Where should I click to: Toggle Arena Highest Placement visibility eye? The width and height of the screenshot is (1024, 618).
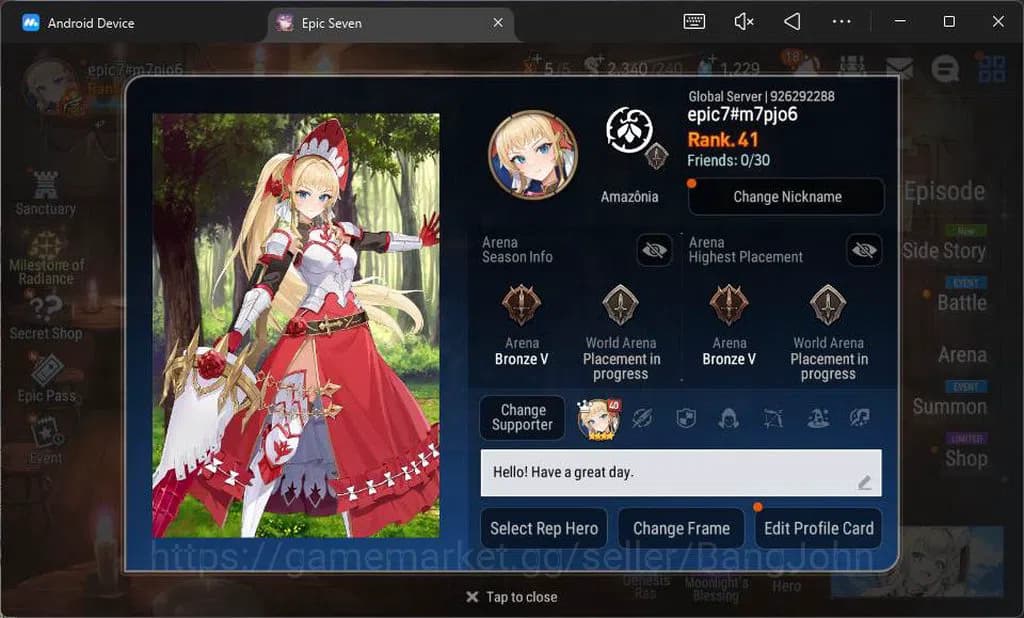pos(863,250)
